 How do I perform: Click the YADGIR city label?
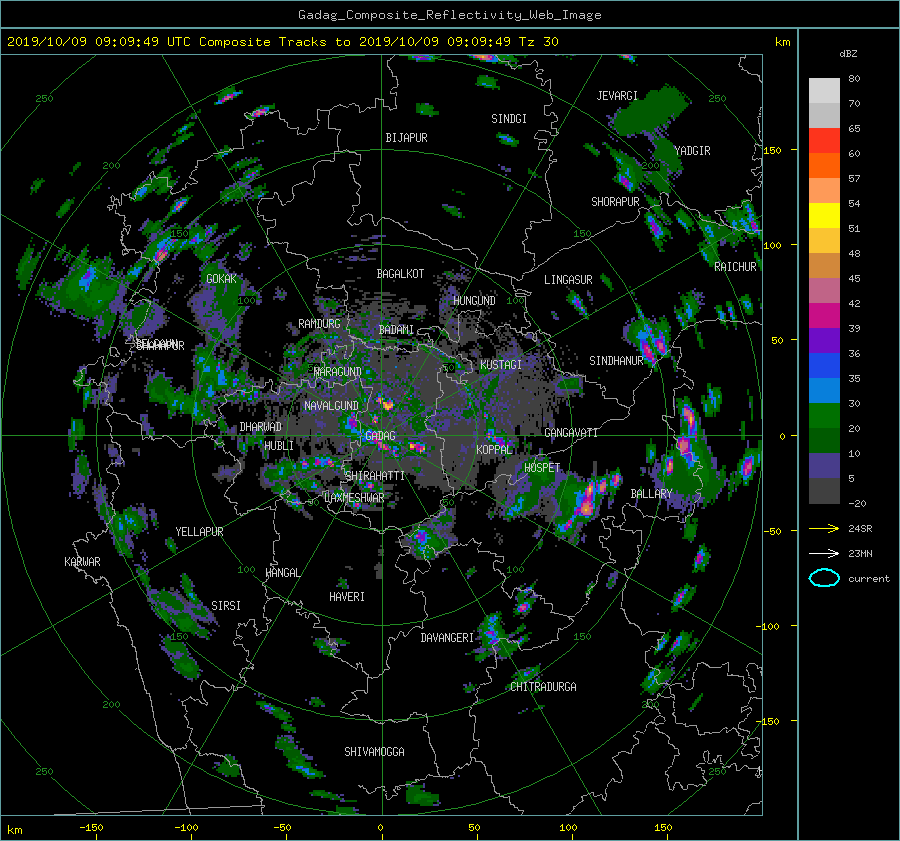692,151
